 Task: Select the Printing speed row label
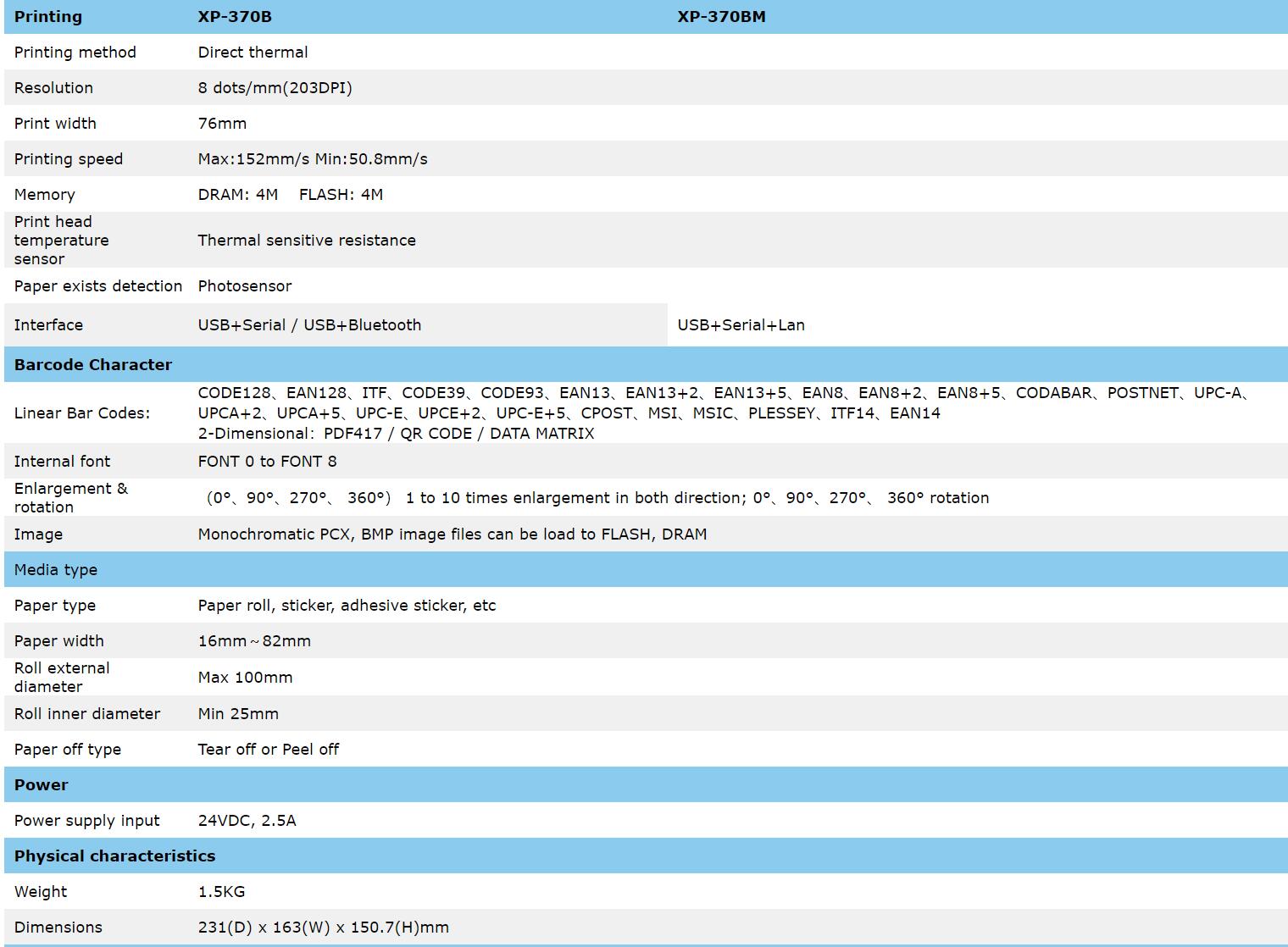(69, 159)
